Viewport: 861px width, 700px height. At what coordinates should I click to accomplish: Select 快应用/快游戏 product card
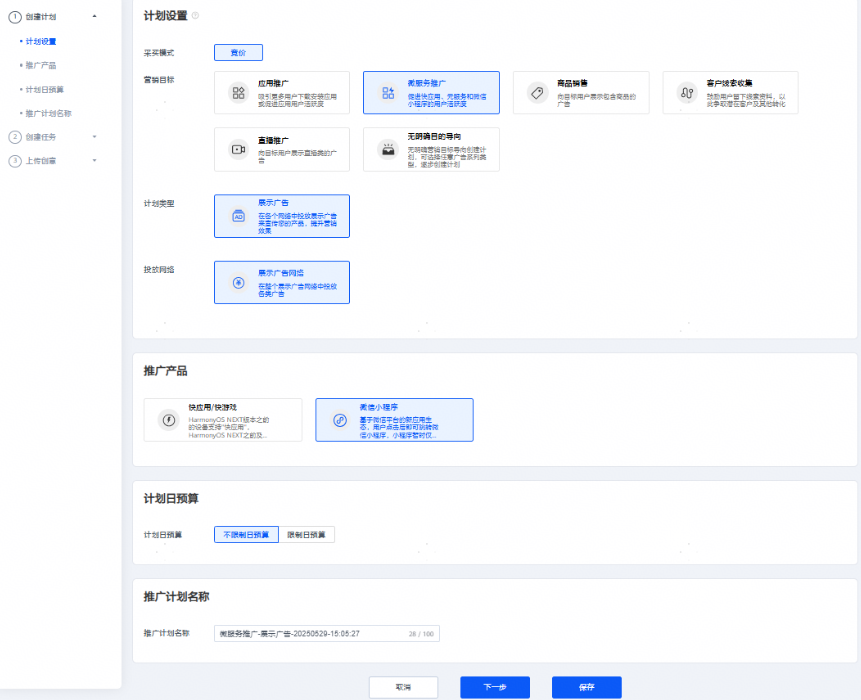(x=223, y=420)
